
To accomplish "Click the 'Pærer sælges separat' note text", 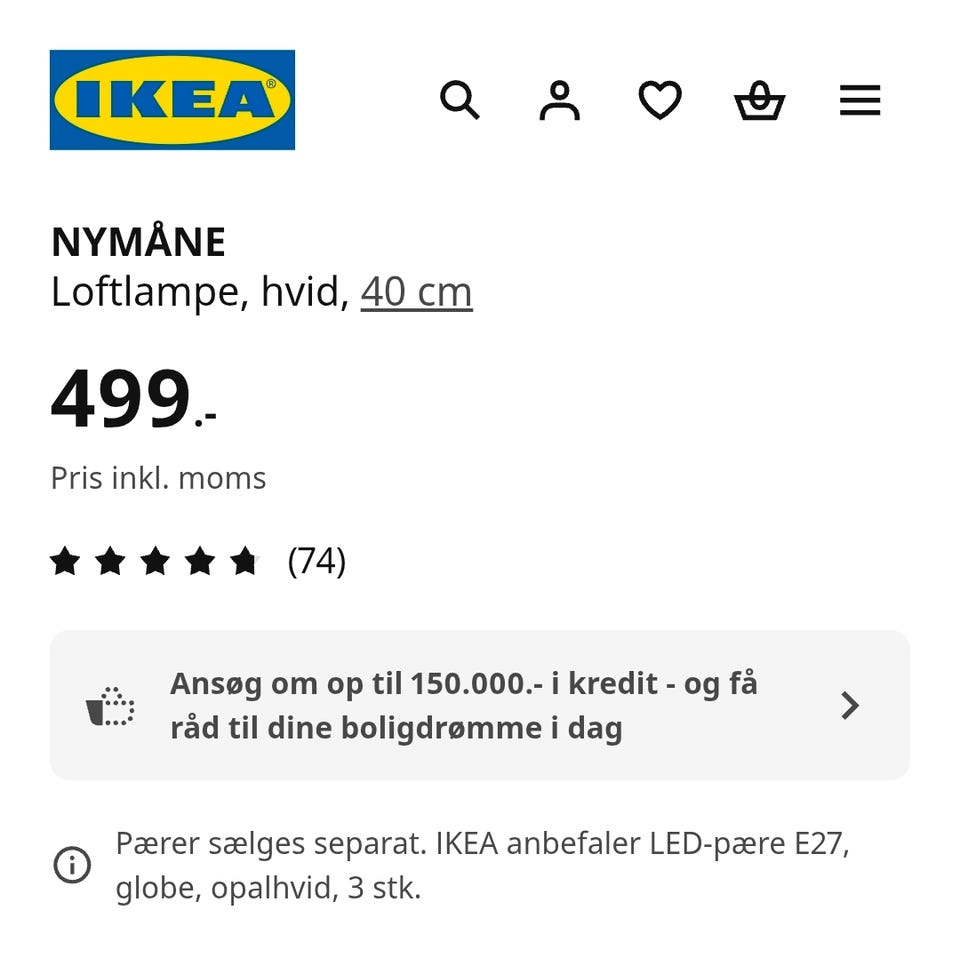I will (482, 865).
